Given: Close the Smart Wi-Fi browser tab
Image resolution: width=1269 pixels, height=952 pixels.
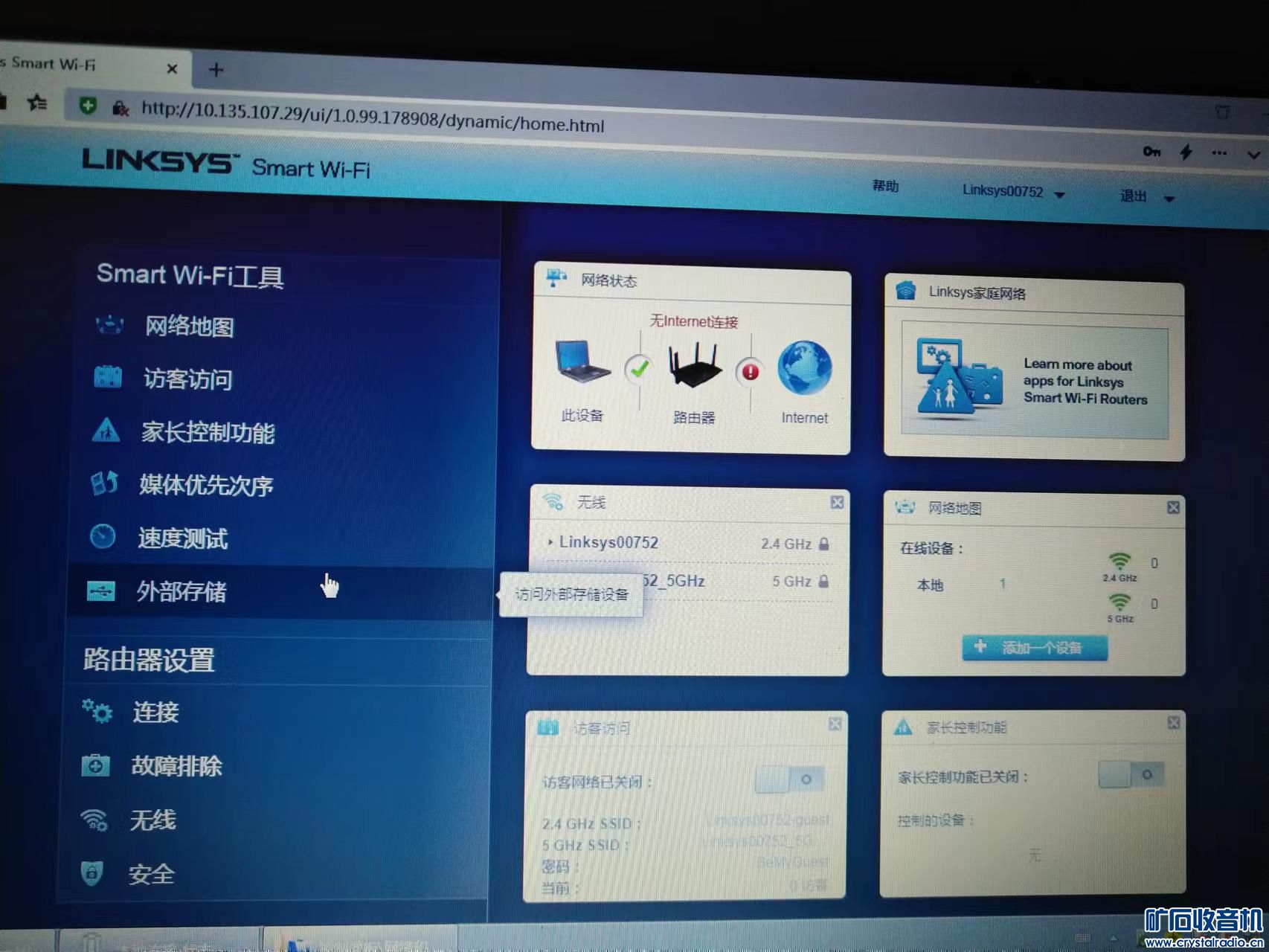Looking at the screenshot, I should pyautogui.click(x=172, y=68).
